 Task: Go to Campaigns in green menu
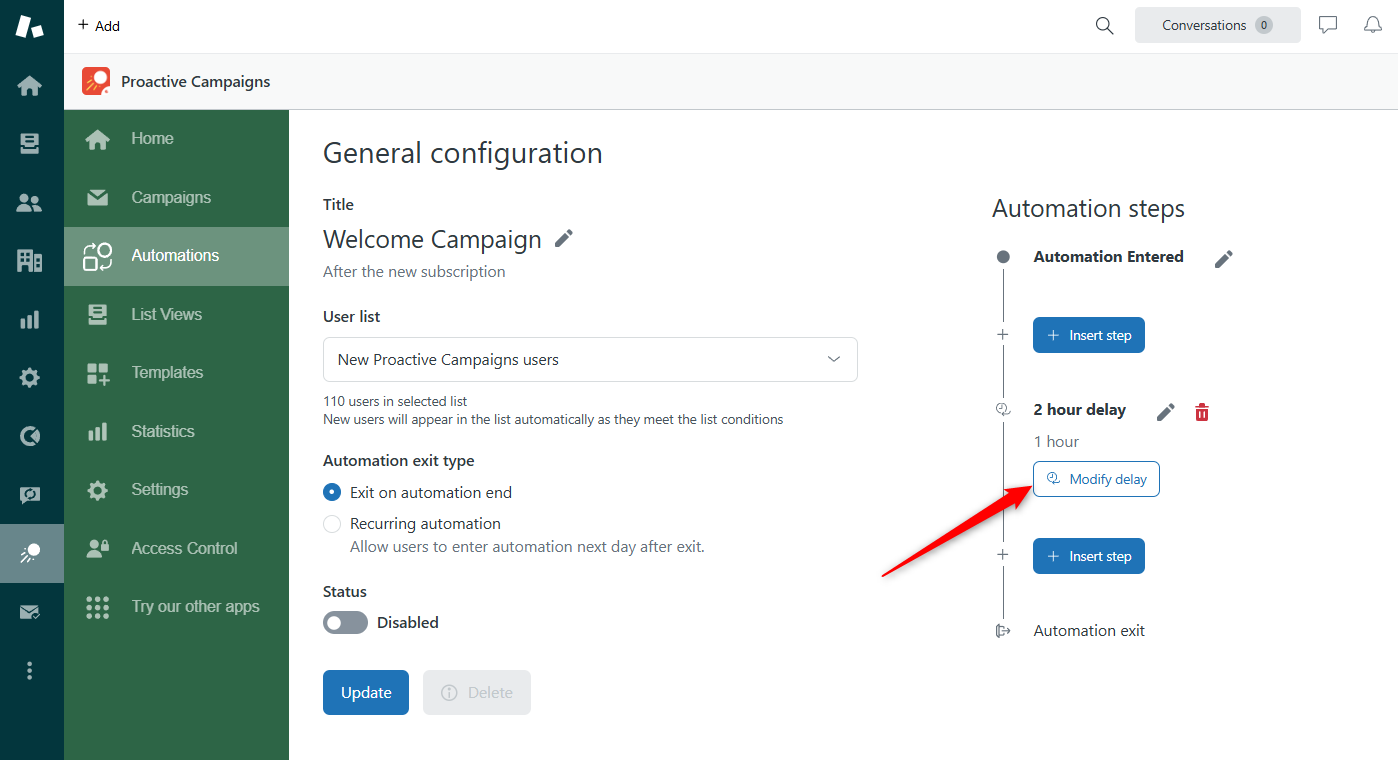(176, 198)
